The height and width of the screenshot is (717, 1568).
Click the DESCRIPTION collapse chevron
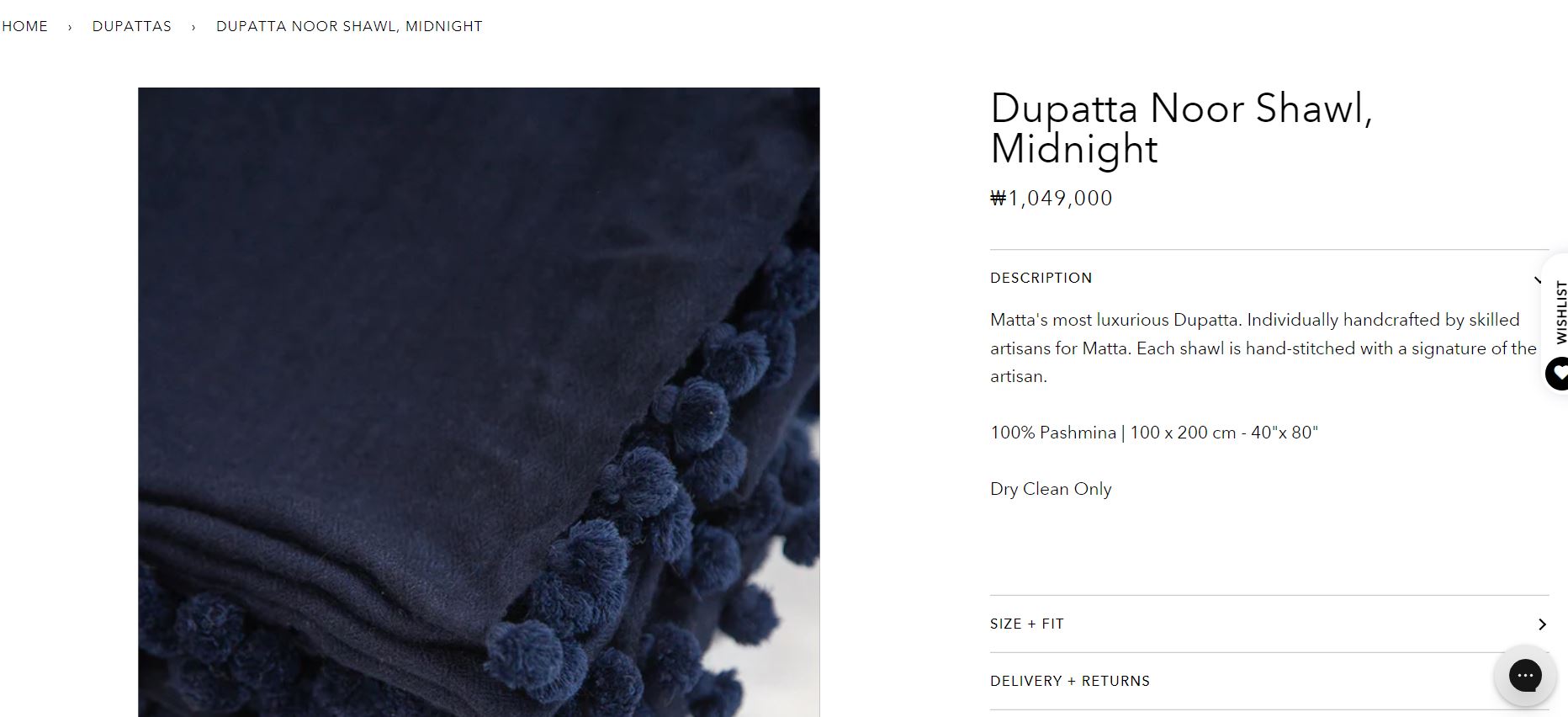(1538, 279)
